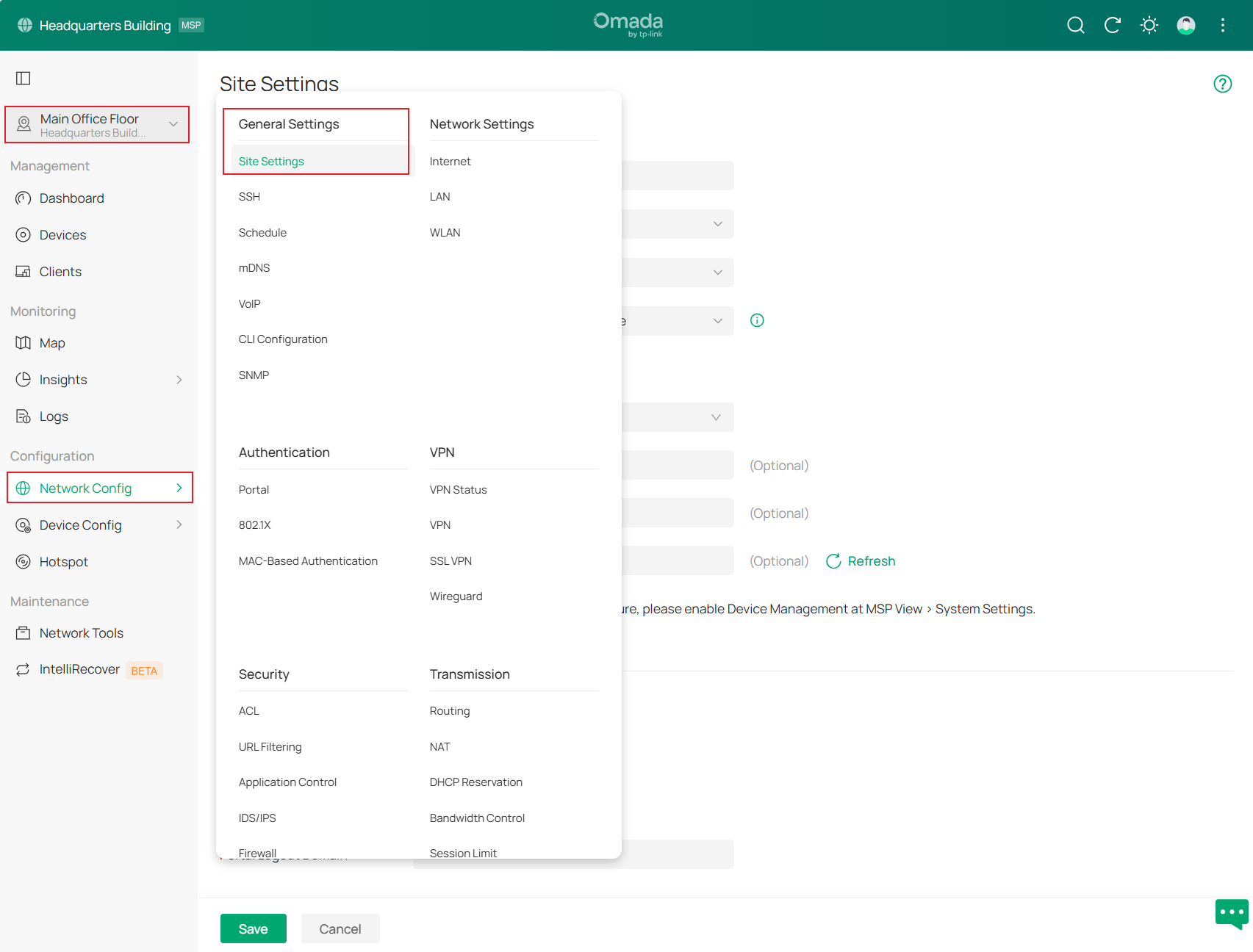Open the three-dot options menu

pyautogui.click(x=1222, y=24)
